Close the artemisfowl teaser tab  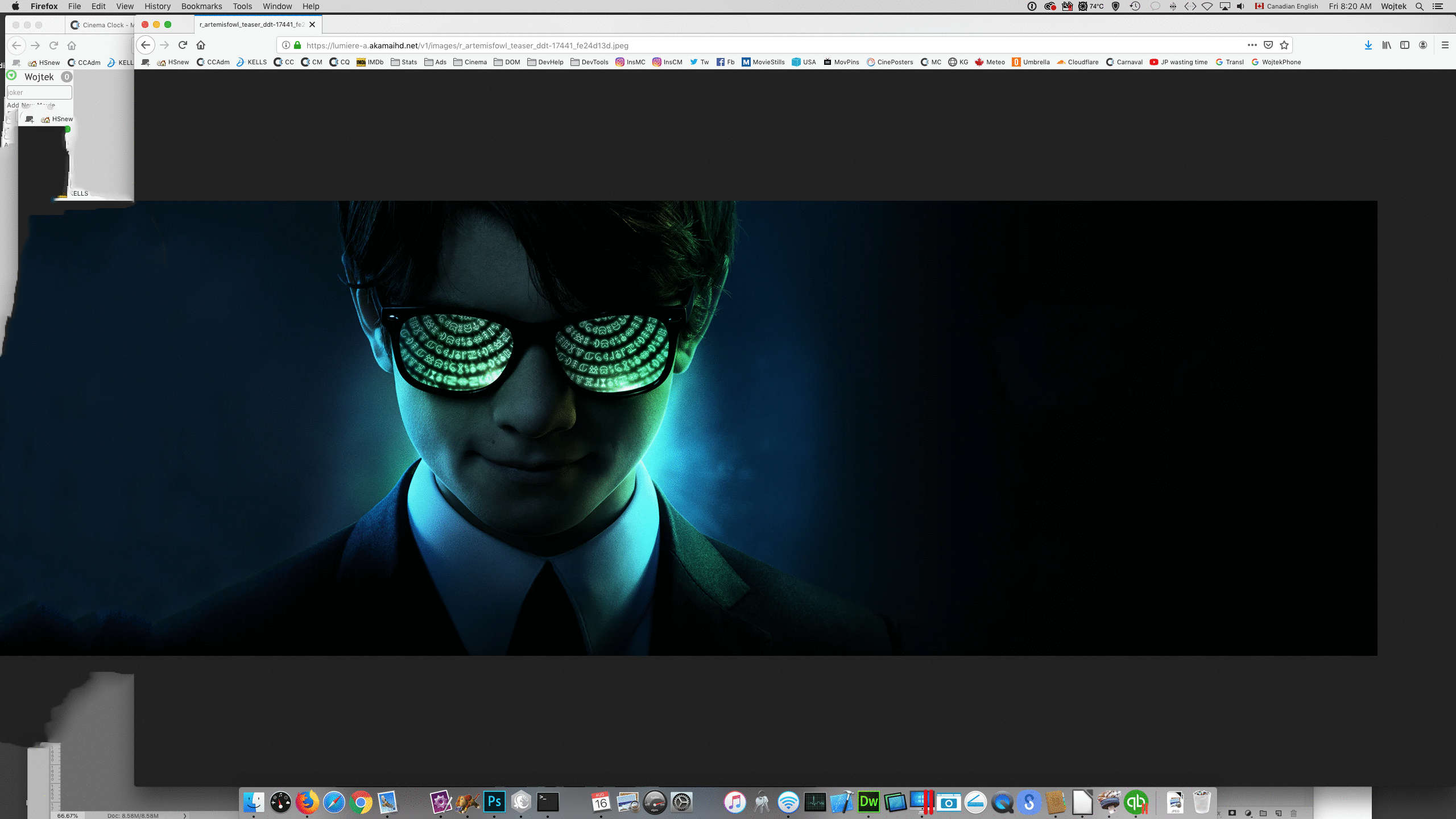click(x=312, y=24)
